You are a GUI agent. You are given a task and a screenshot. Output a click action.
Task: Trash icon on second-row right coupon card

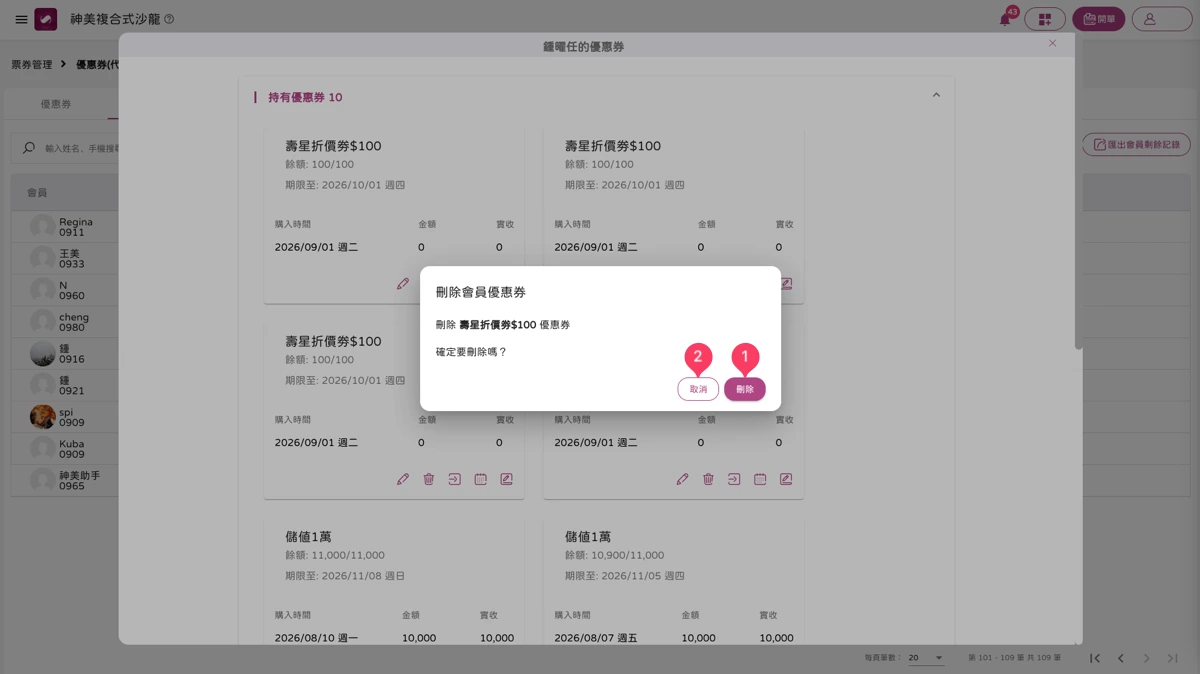pos(708,479)
